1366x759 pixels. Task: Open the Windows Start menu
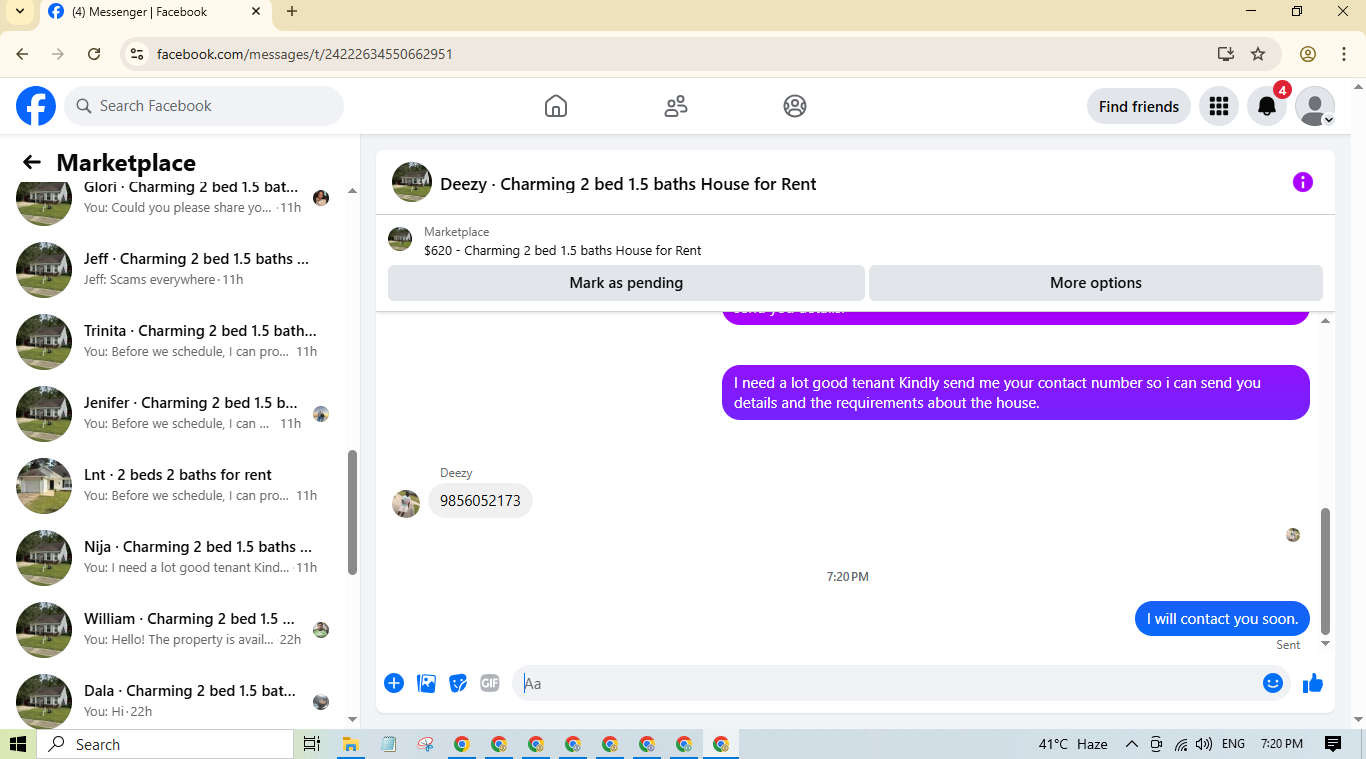point(18,744)
